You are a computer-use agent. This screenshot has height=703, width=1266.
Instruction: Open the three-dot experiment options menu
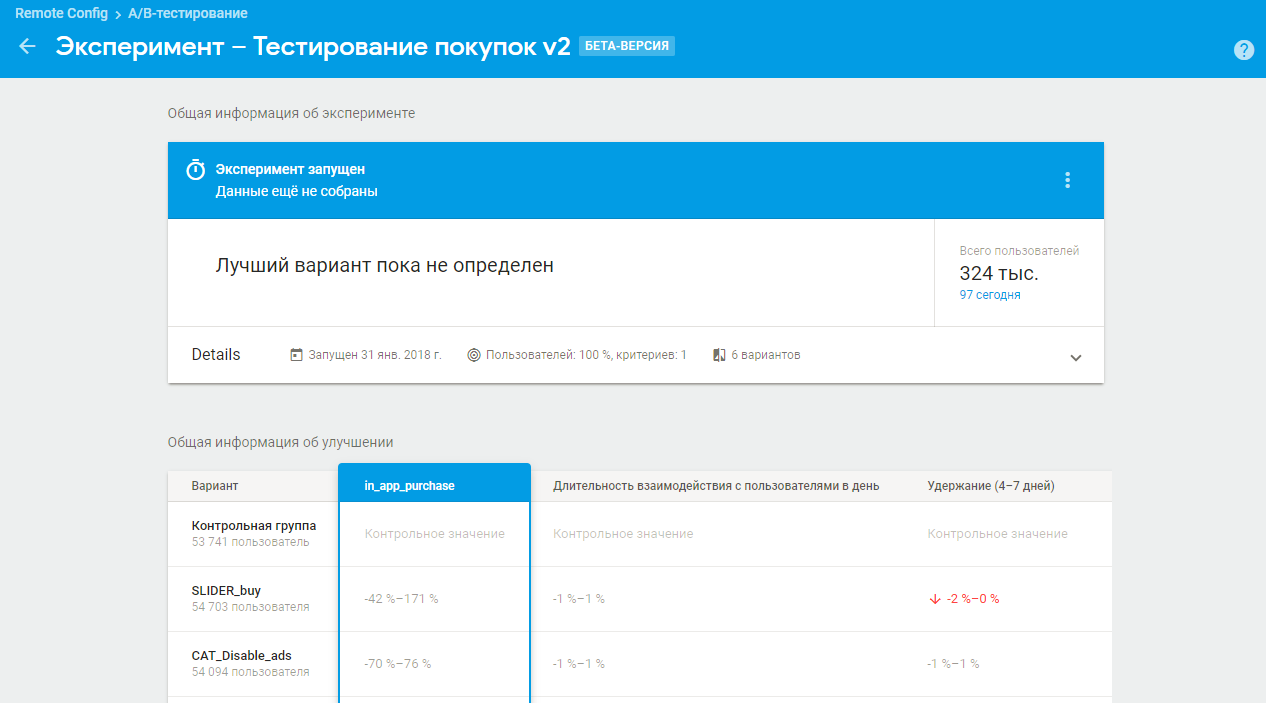coord(1067,180)
